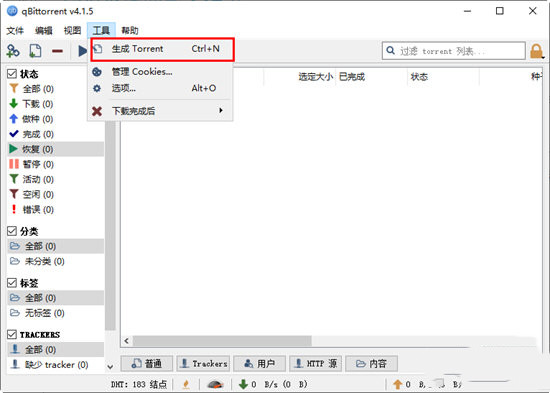Open the 帮助 menu
The image size is (550, 393).
130,31
